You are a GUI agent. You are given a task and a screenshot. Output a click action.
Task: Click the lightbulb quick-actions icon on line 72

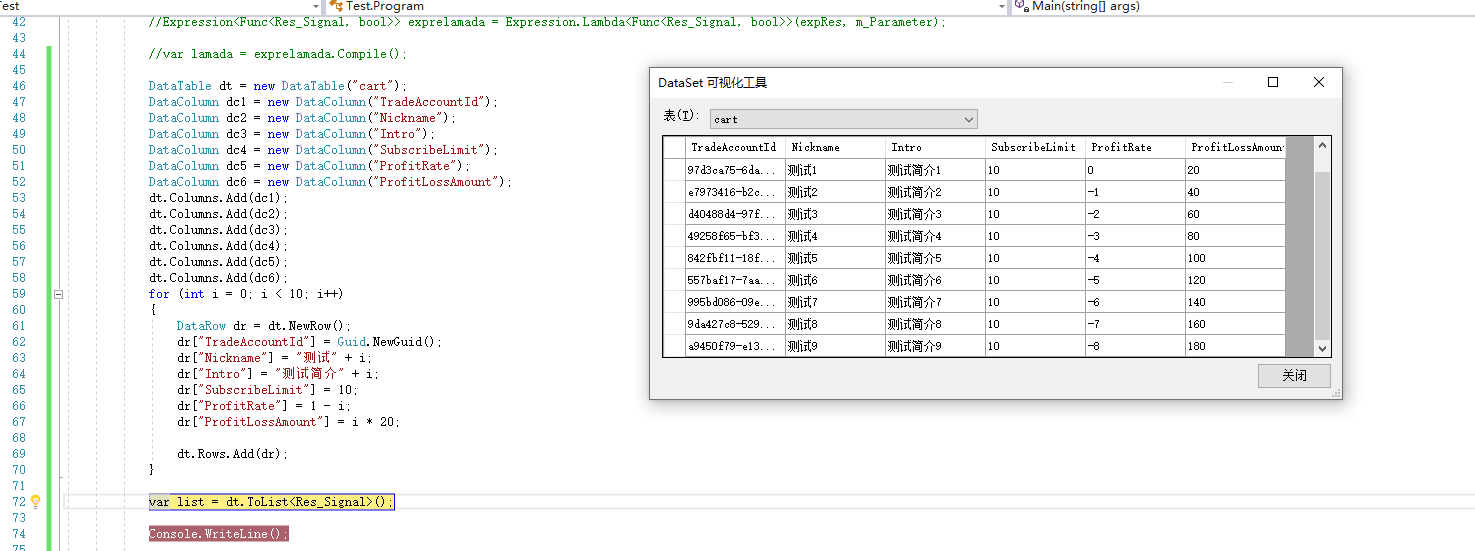pos(35,502)
